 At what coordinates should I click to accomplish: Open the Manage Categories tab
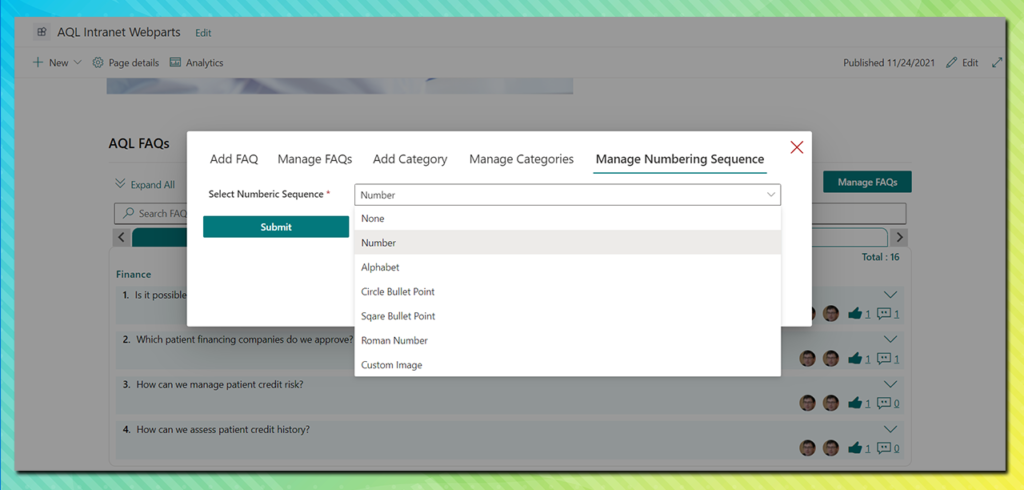point(521,159)
